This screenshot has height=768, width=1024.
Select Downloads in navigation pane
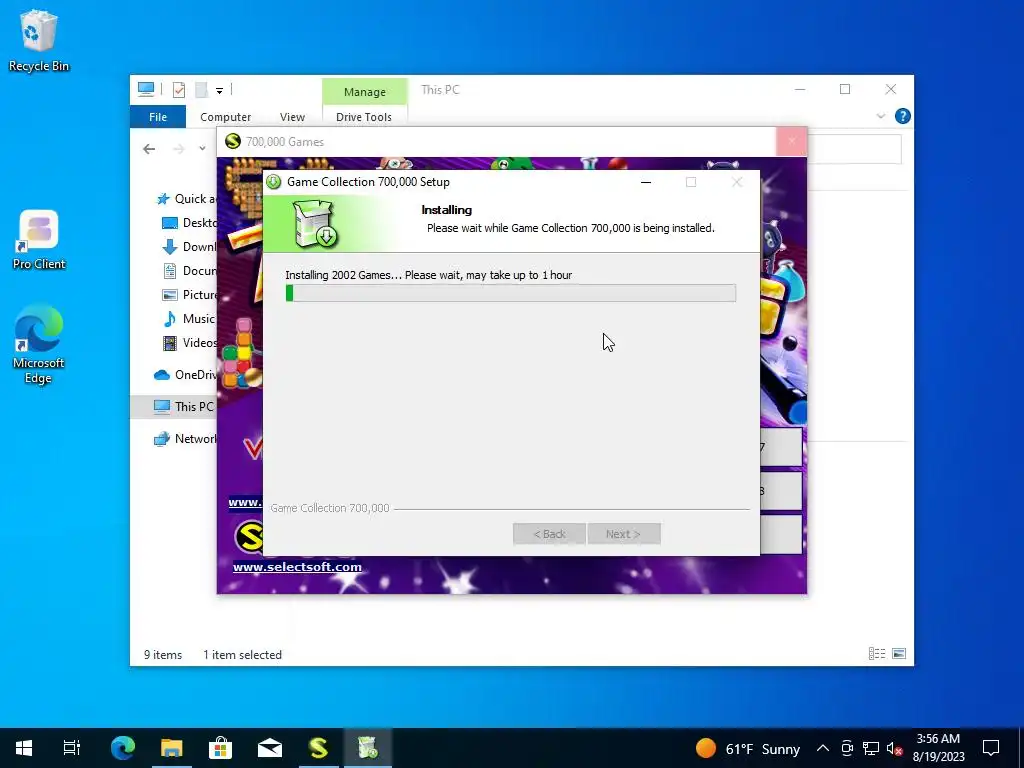point(189,247)
